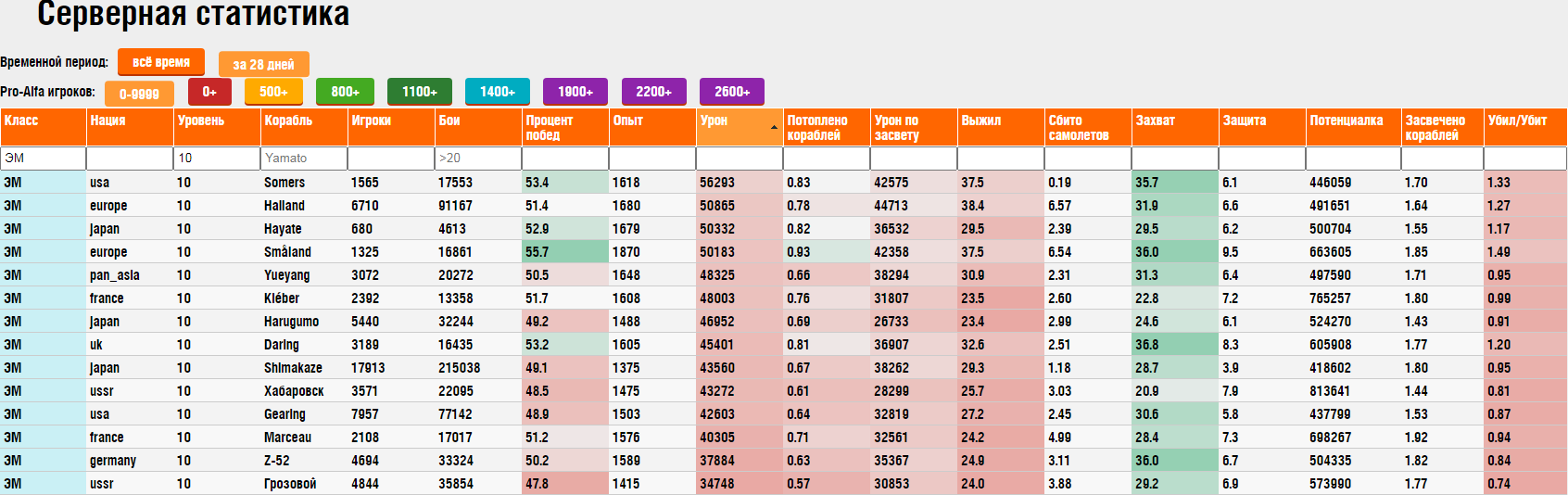
Task: Sort table by Захват header
Action: tap(1175, 127)
